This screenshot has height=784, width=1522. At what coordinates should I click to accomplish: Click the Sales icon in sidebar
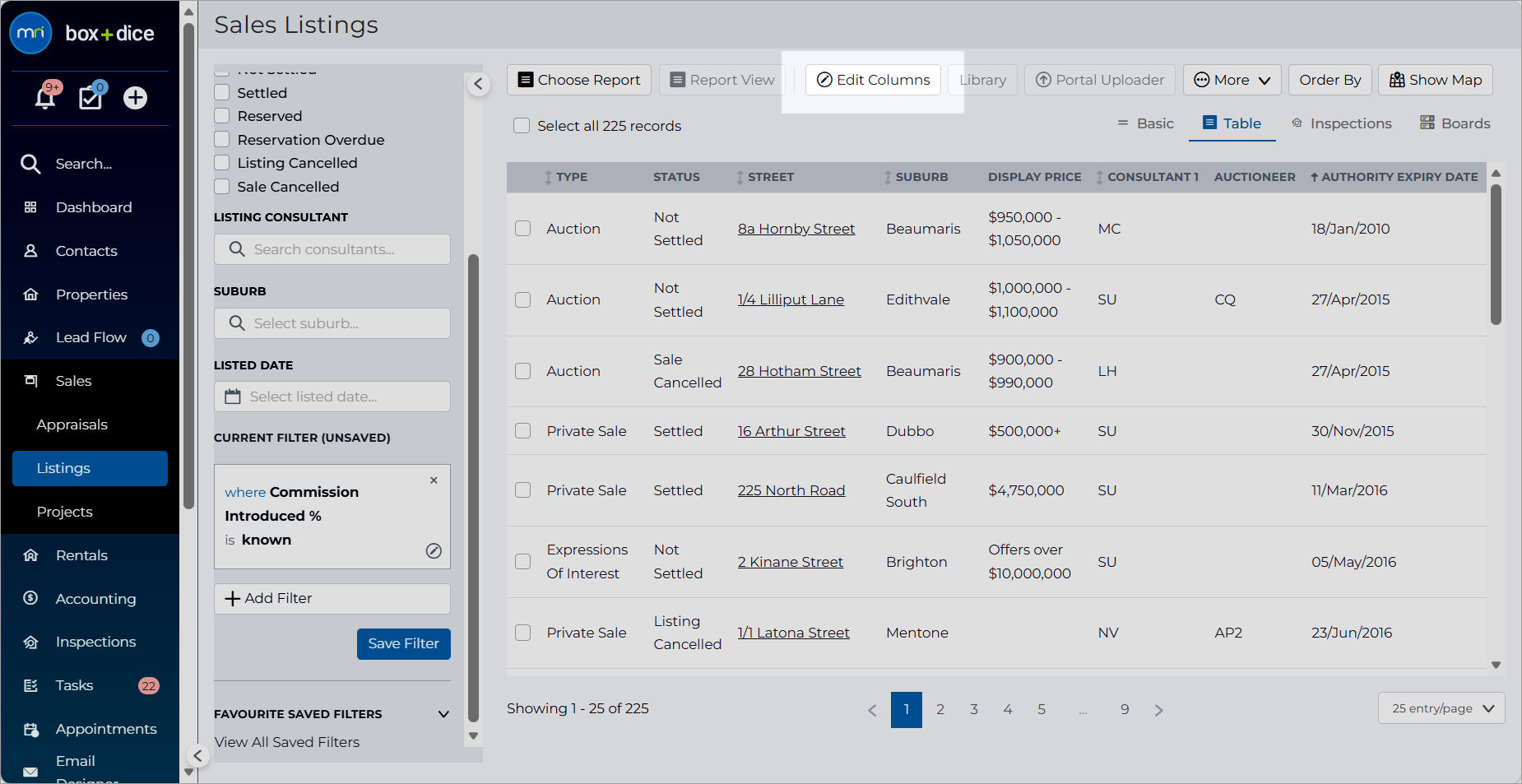30,381
